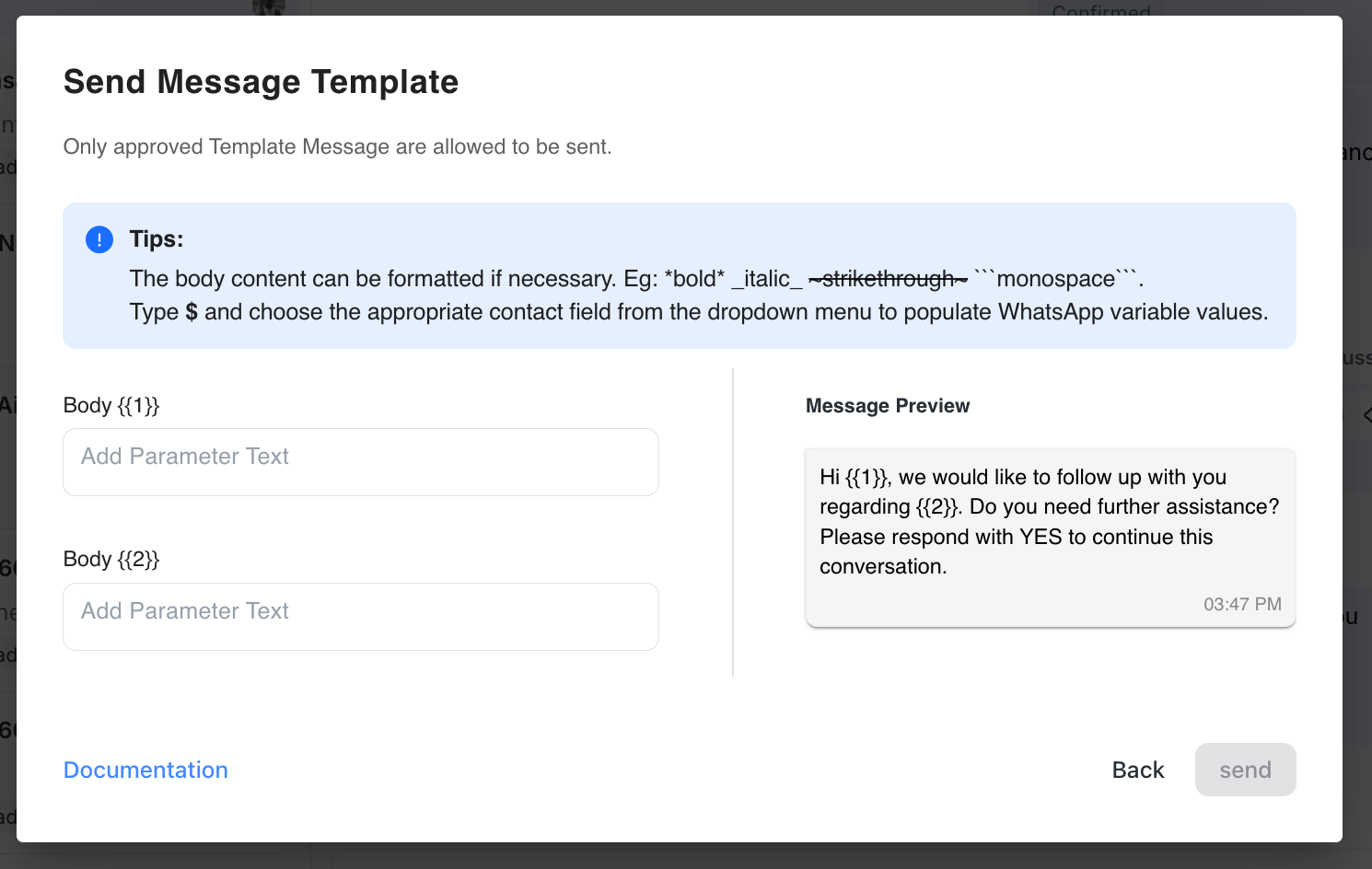Image resolution: width=1372 pixels, height=869 pixels.
Task: Click the _italic_ formatting example
Action: click(767, 279)
